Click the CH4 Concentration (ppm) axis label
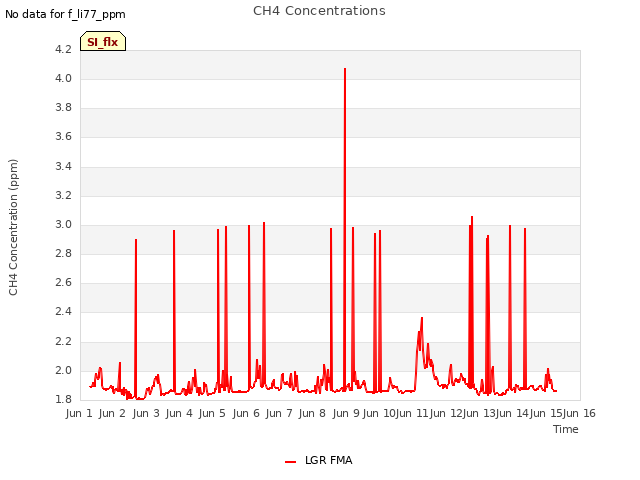The height and width of the screenshot is (480, 640). point(13,227)
